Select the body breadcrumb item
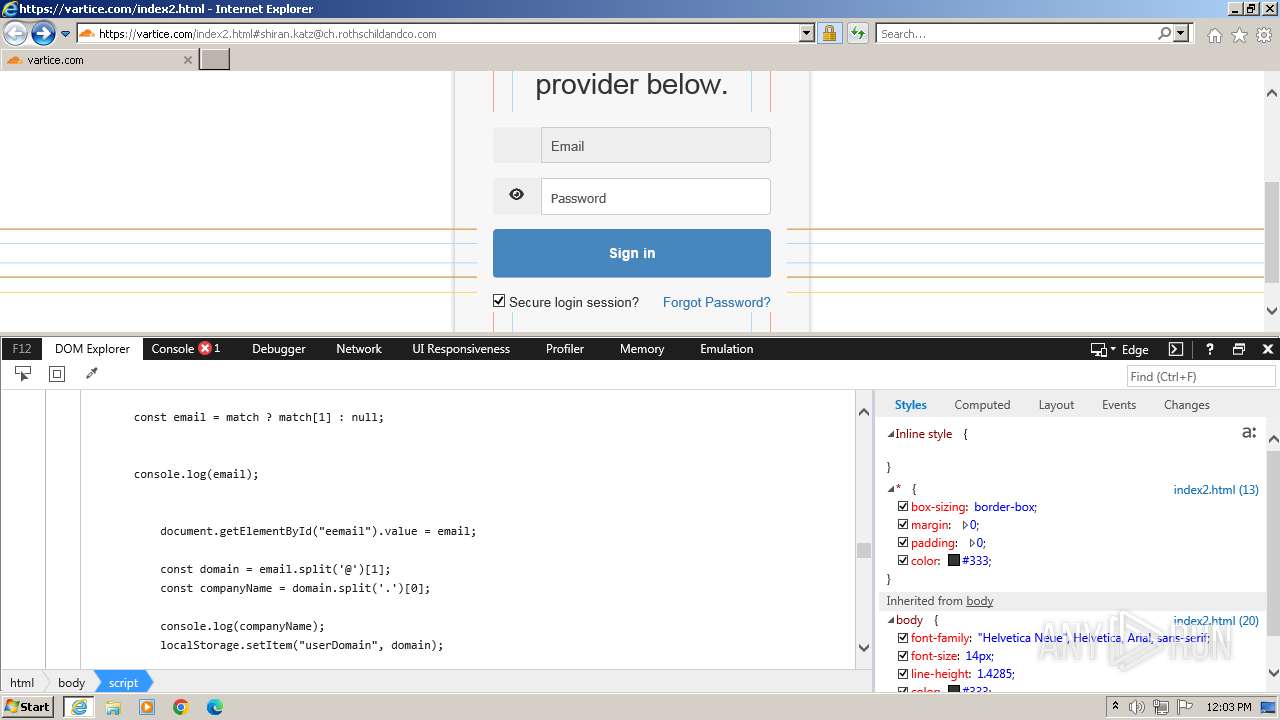 (71, 683)
